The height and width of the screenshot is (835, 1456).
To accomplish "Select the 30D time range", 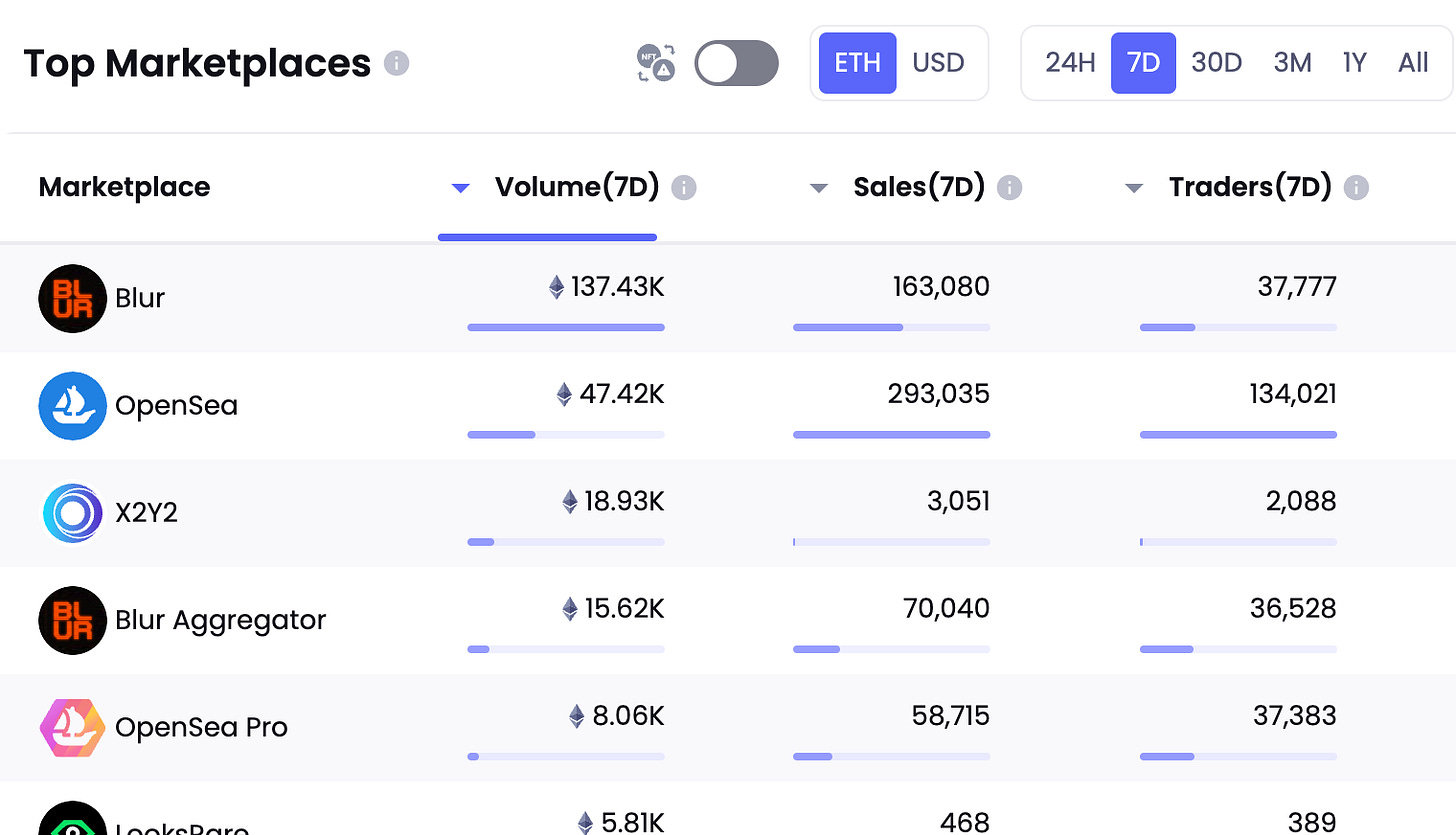I will pyautogui.click(x=1216, y=63).
